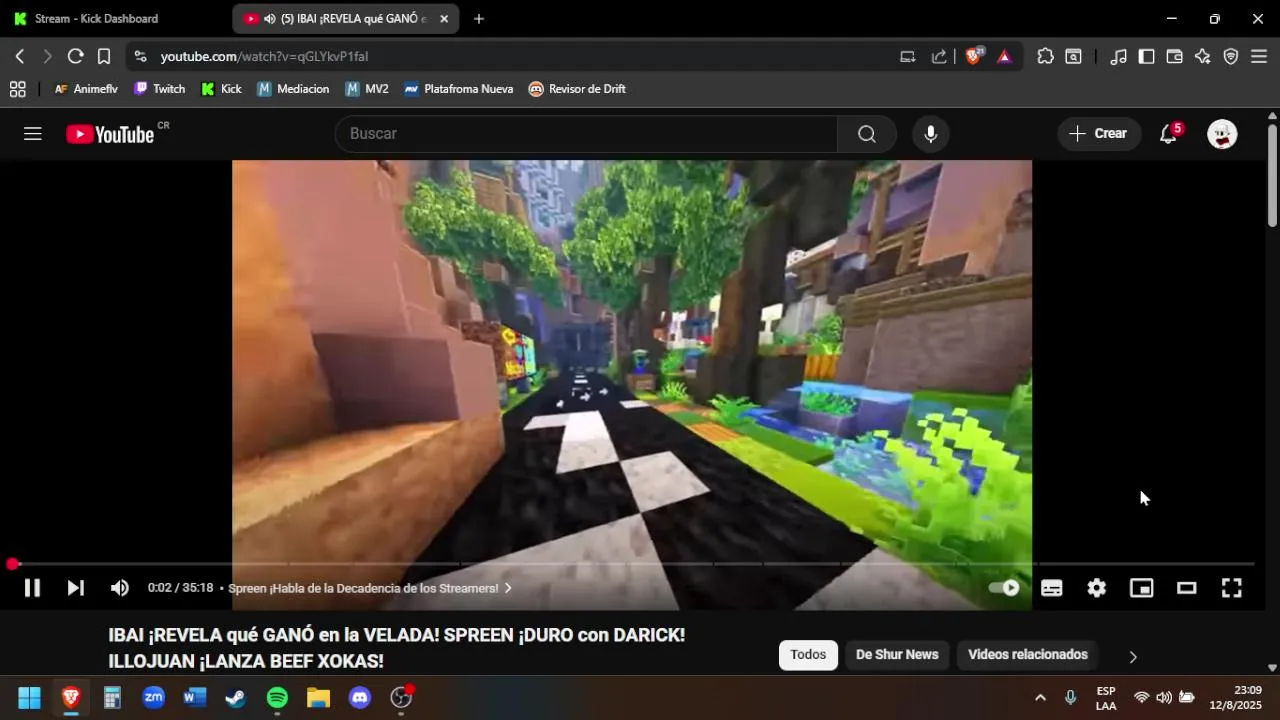Image resolution: width=1280 pixels, height=720 pixels.
Task: Open the Brave main menu
Action: tap(1259, 57)
